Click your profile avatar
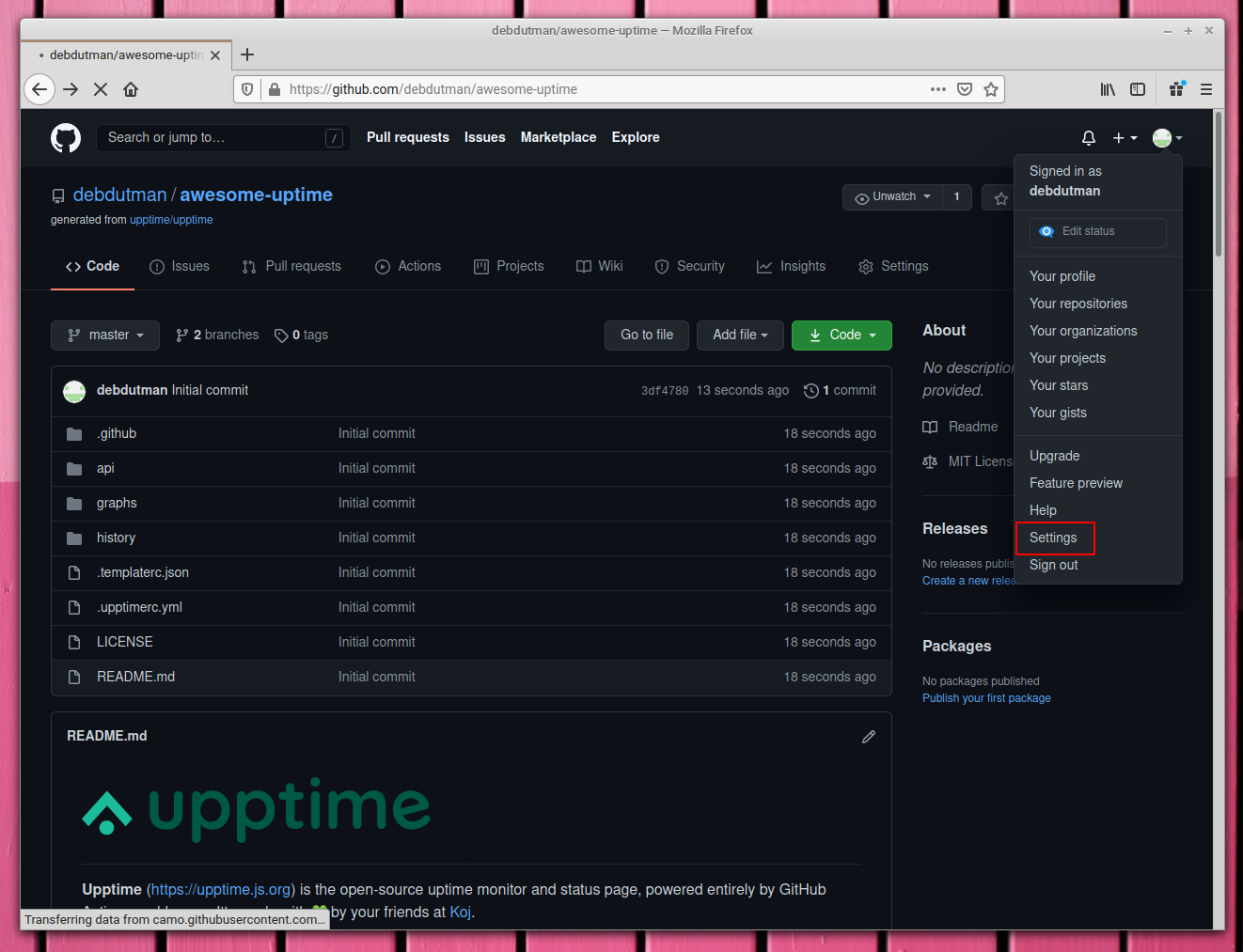 [1161, 137]
